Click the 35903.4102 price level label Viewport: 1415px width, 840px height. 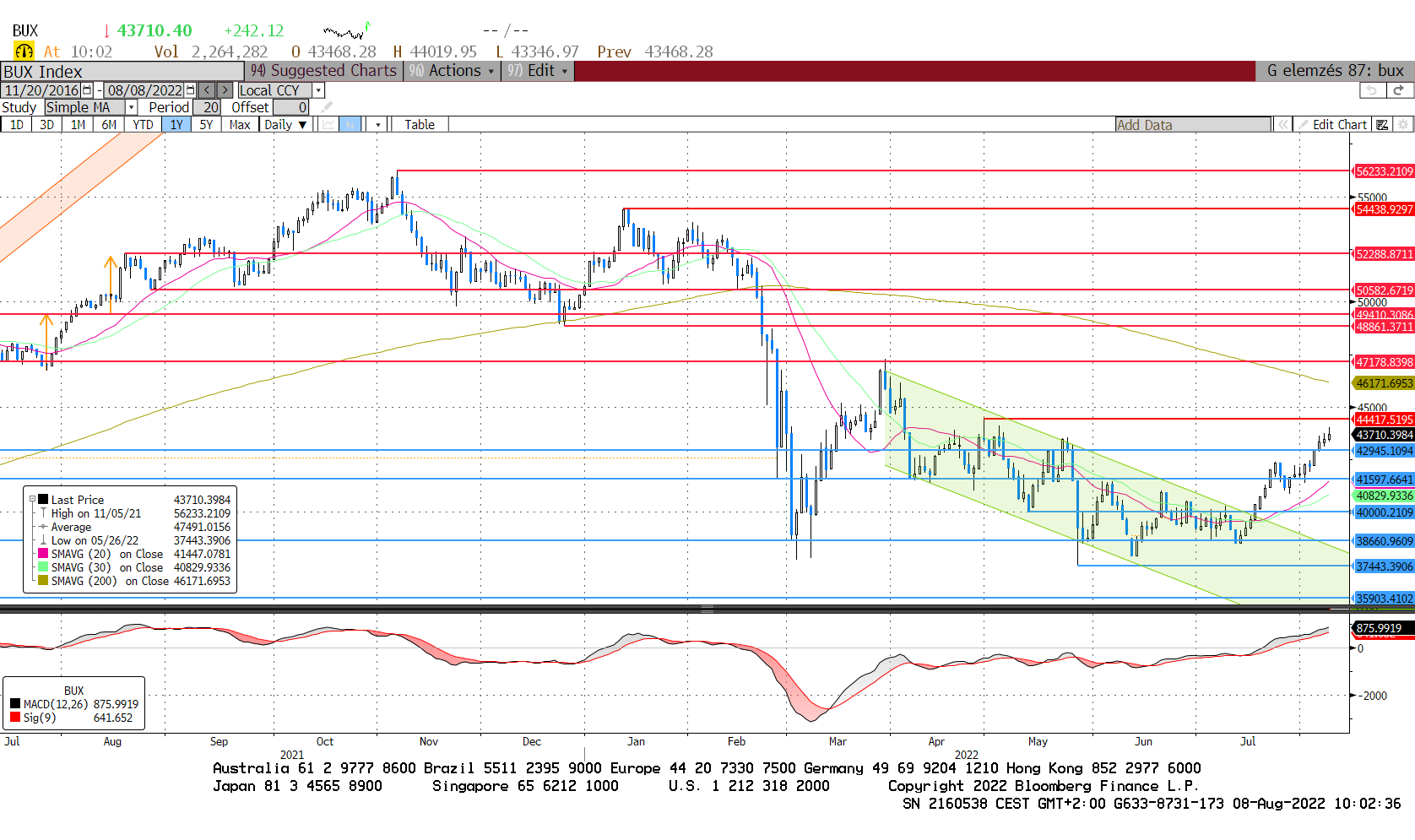click(1384, 599)
